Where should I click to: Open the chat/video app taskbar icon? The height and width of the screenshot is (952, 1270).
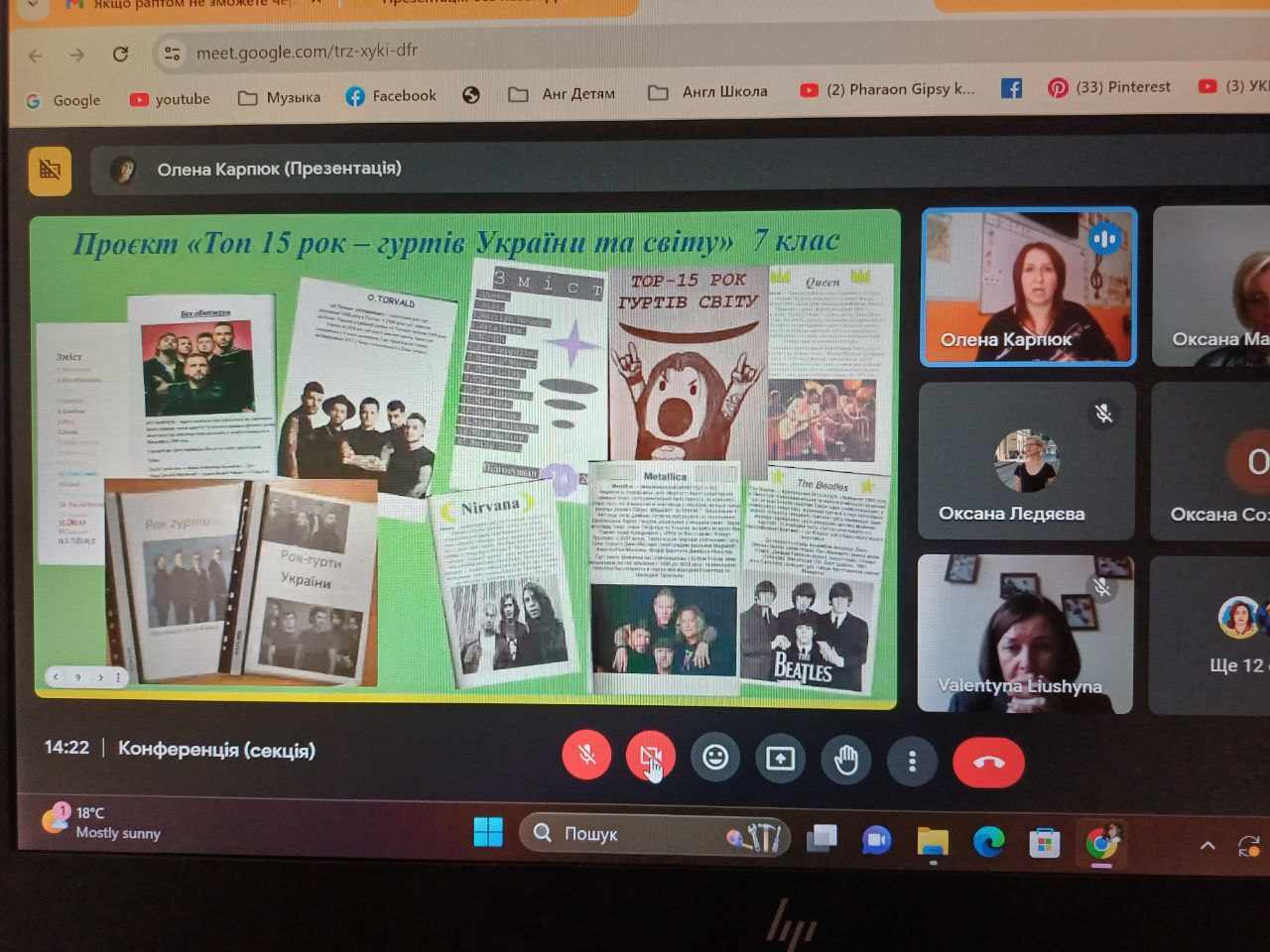click(876, 841)
